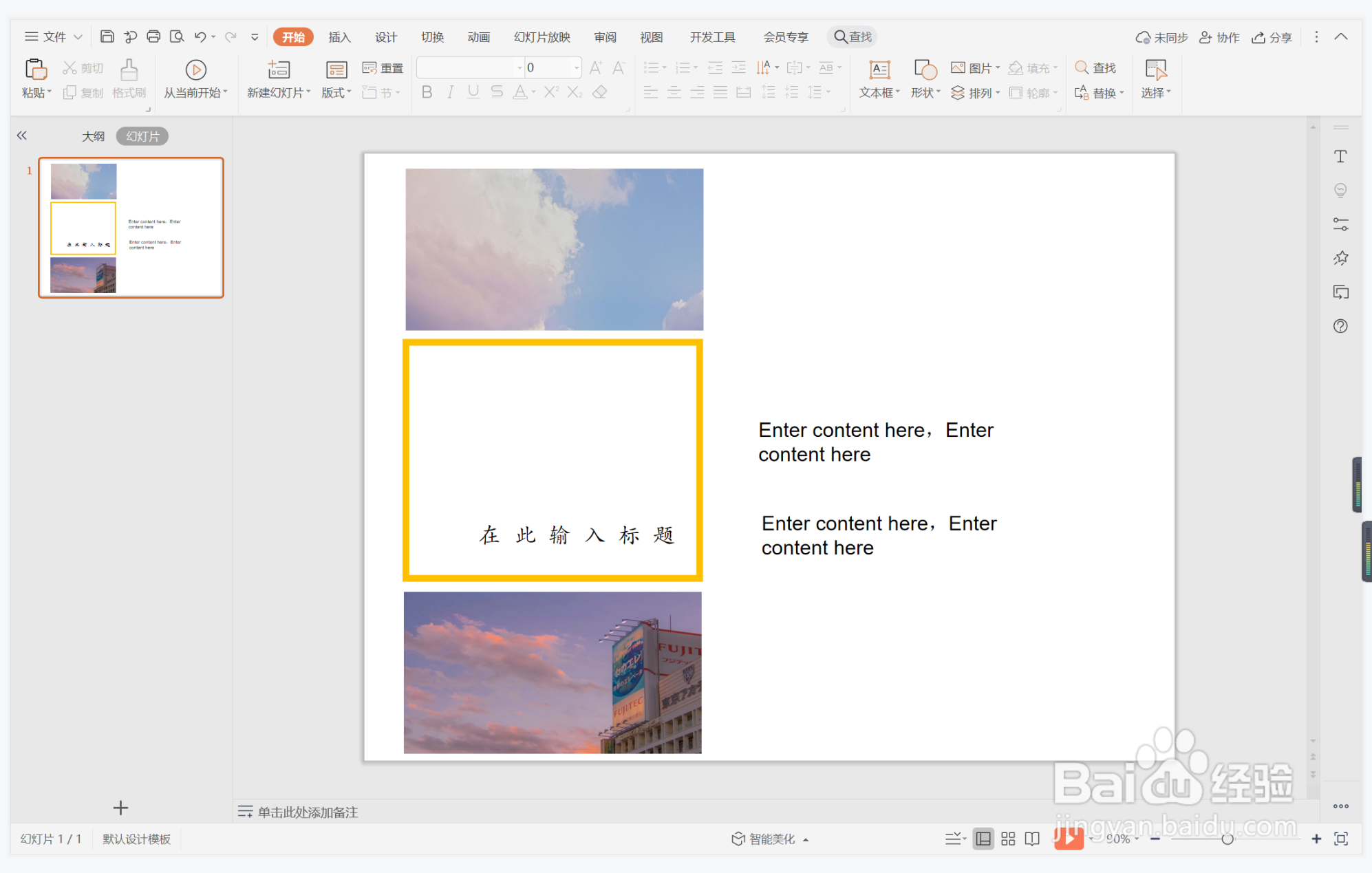Viewport: 1372px width, 873px height.
Task: Insert a text box using the 文本框 icon
Action: click(x=879, y=69)
